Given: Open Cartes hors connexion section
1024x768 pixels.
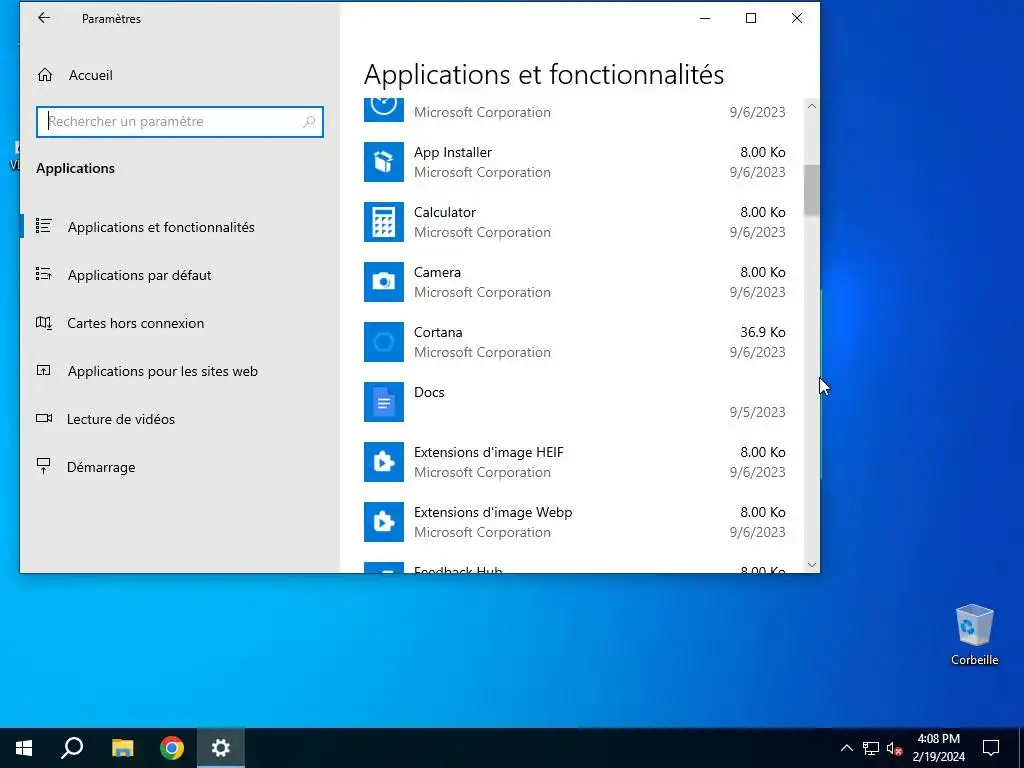Looking at the screenshot, I should [x=135, y=323].
